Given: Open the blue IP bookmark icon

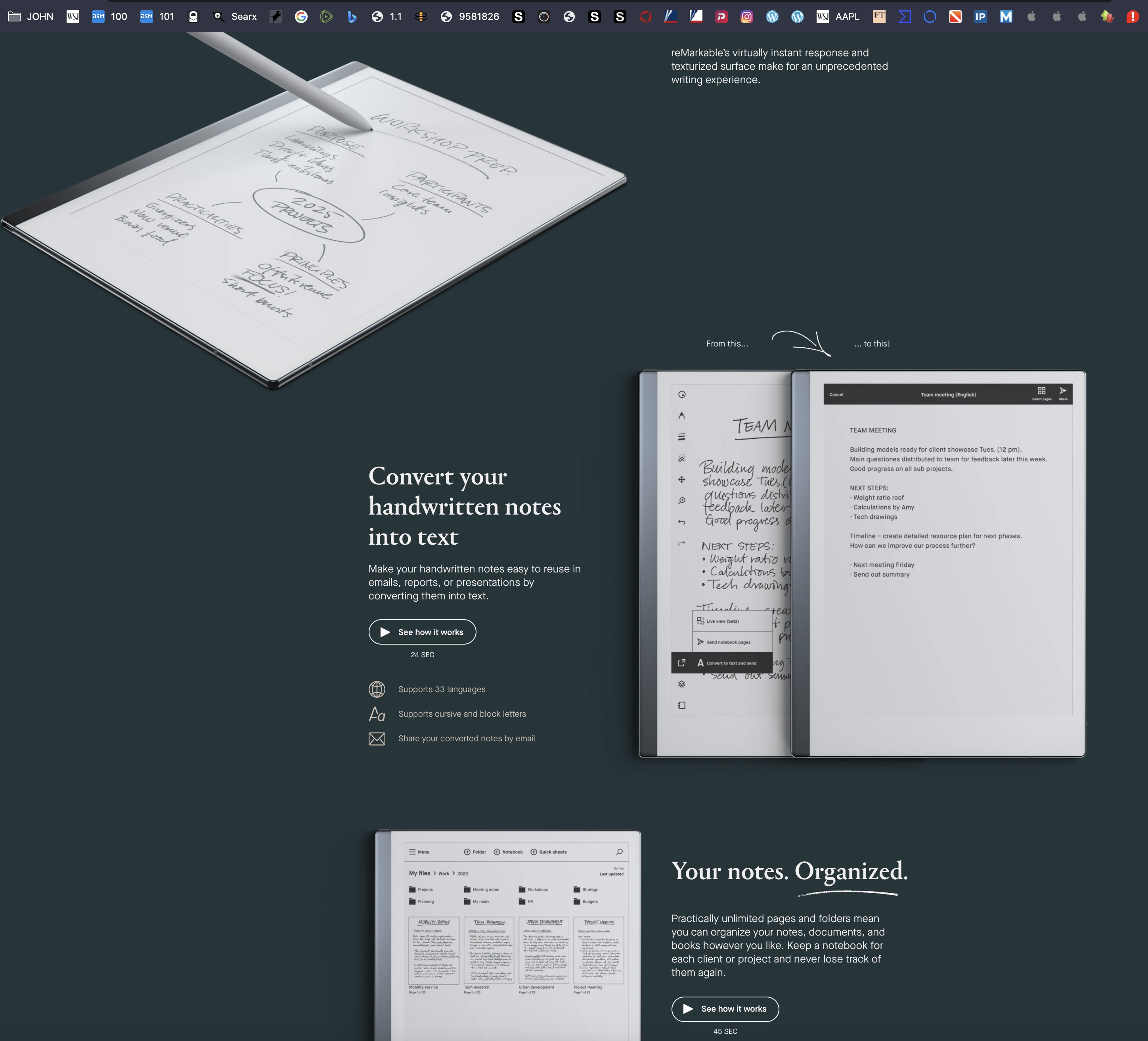Looking at the screenshot, I should (980, 17).
